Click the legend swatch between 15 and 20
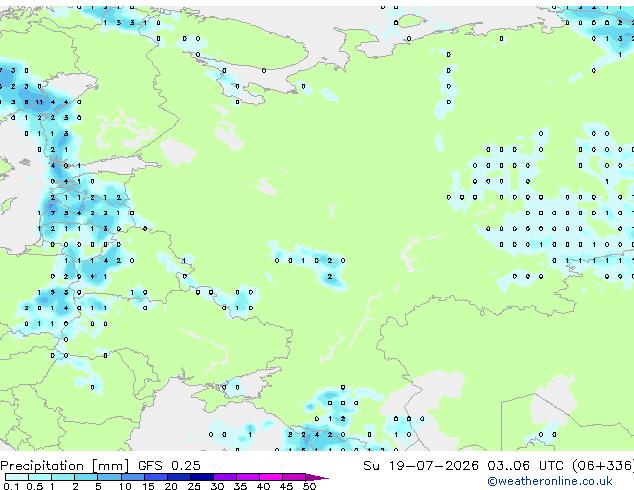 click(x=155, y=477)
